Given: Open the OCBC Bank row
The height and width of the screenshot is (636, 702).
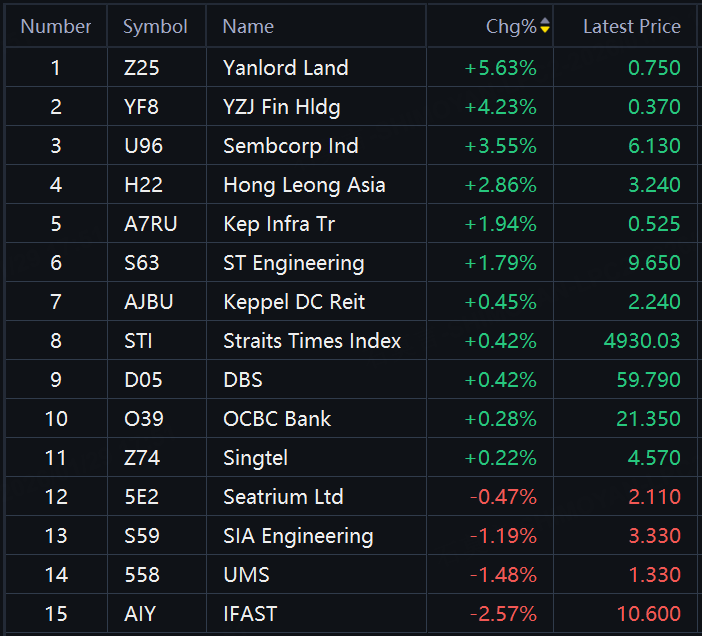Looking at the screenshot, I should (277, 419).
